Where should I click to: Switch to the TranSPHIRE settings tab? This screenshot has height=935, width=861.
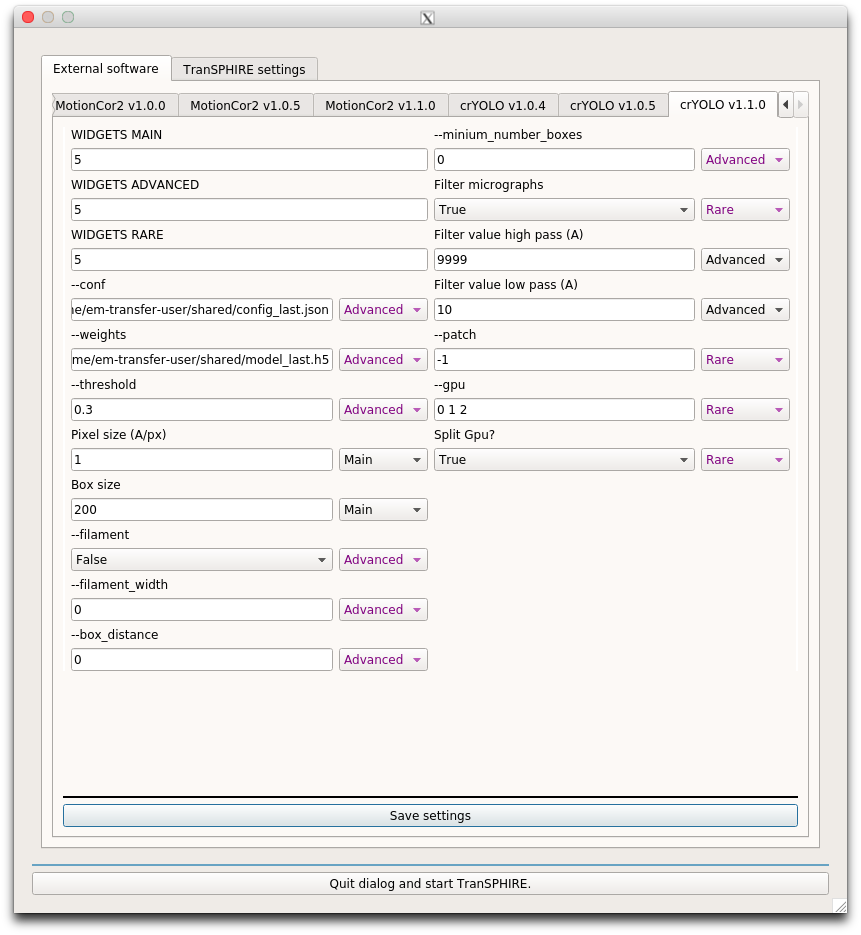pos(244,69)
